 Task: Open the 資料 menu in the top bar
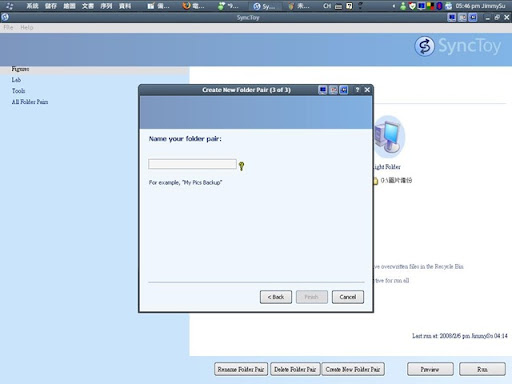click(x=125, y=6)
